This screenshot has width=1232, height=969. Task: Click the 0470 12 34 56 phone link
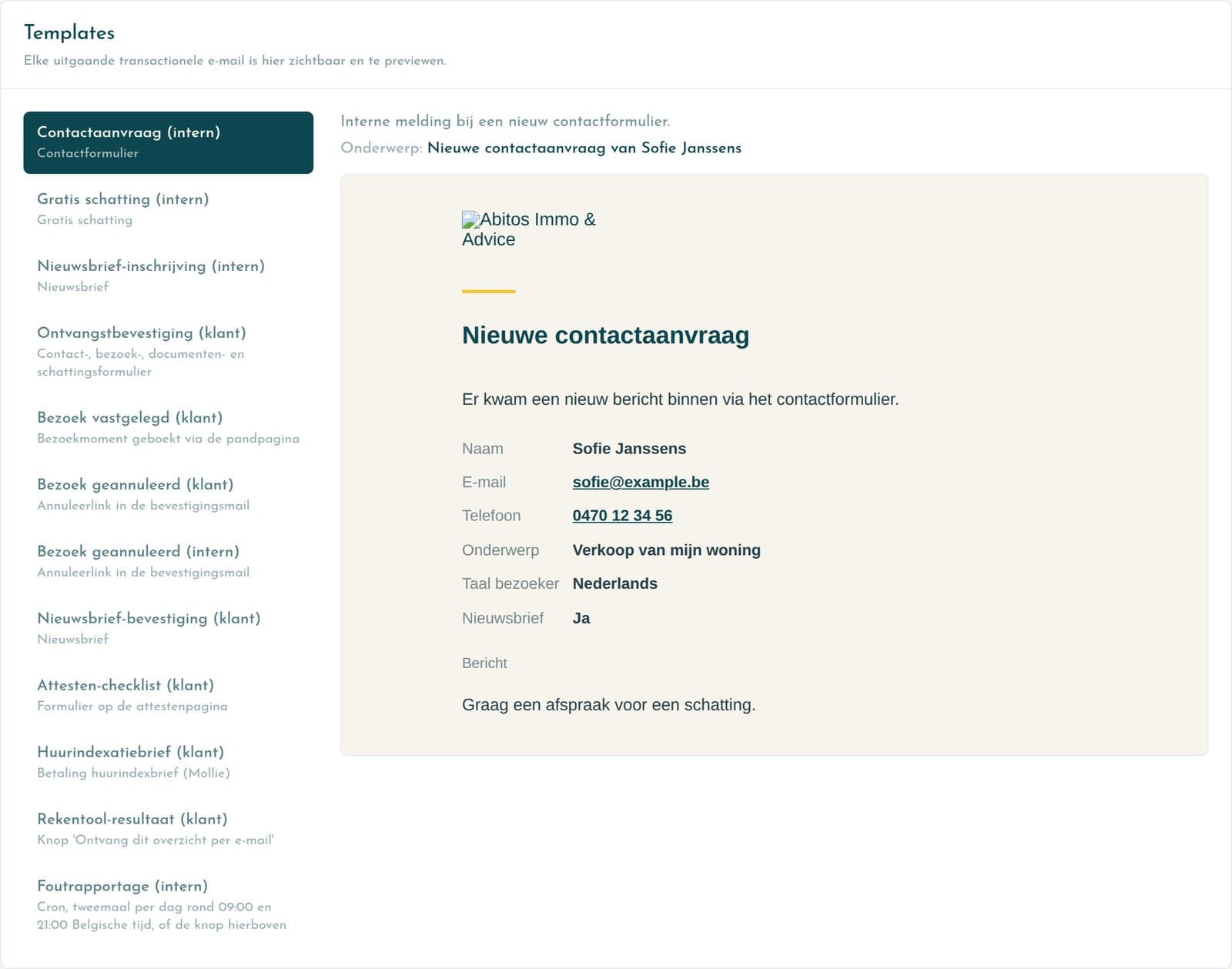pyautogui.click(x=622, y=516)
